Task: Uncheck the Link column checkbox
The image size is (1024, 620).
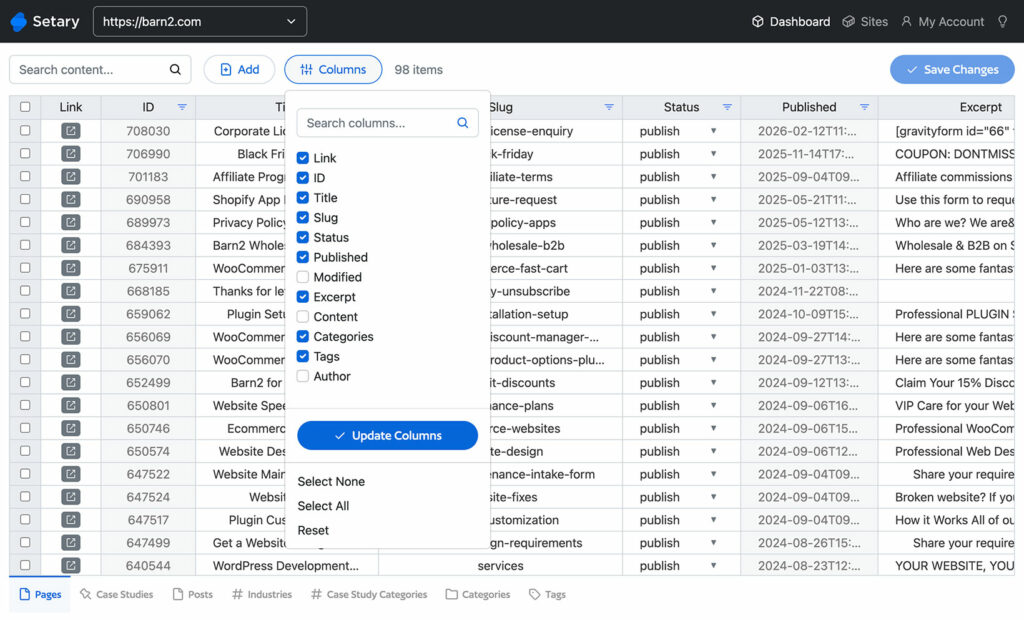Action: 302,157
